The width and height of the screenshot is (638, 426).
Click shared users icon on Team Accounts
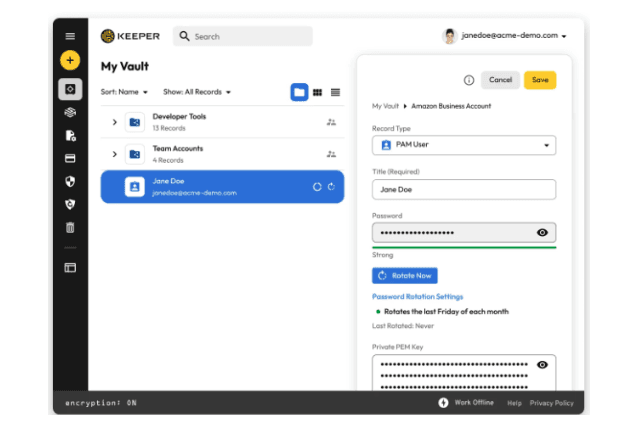coord(331,154)
